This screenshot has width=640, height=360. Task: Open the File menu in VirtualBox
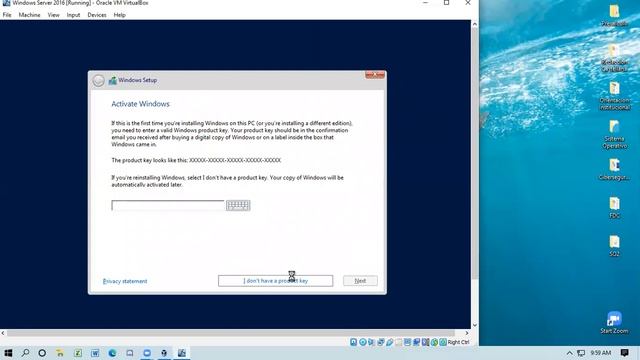tap(7, 15)
